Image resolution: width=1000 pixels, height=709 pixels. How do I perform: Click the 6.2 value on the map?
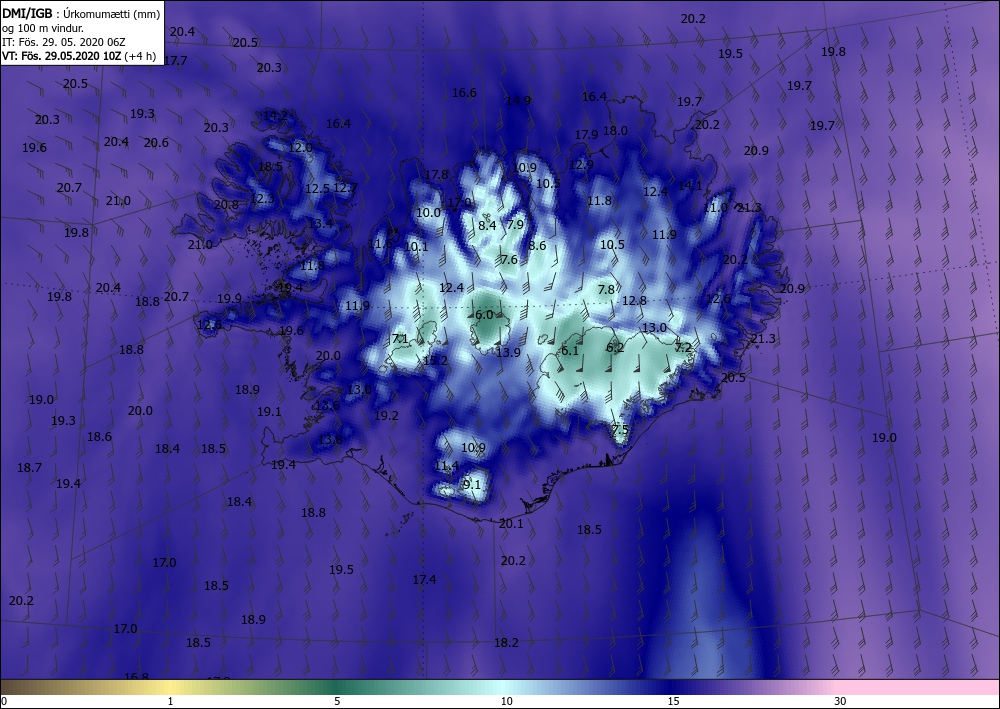[615, 347]
